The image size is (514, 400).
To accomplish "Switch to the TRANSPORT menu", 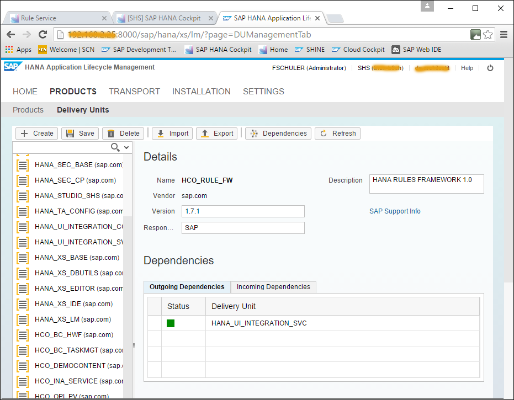I will point(134,91).
